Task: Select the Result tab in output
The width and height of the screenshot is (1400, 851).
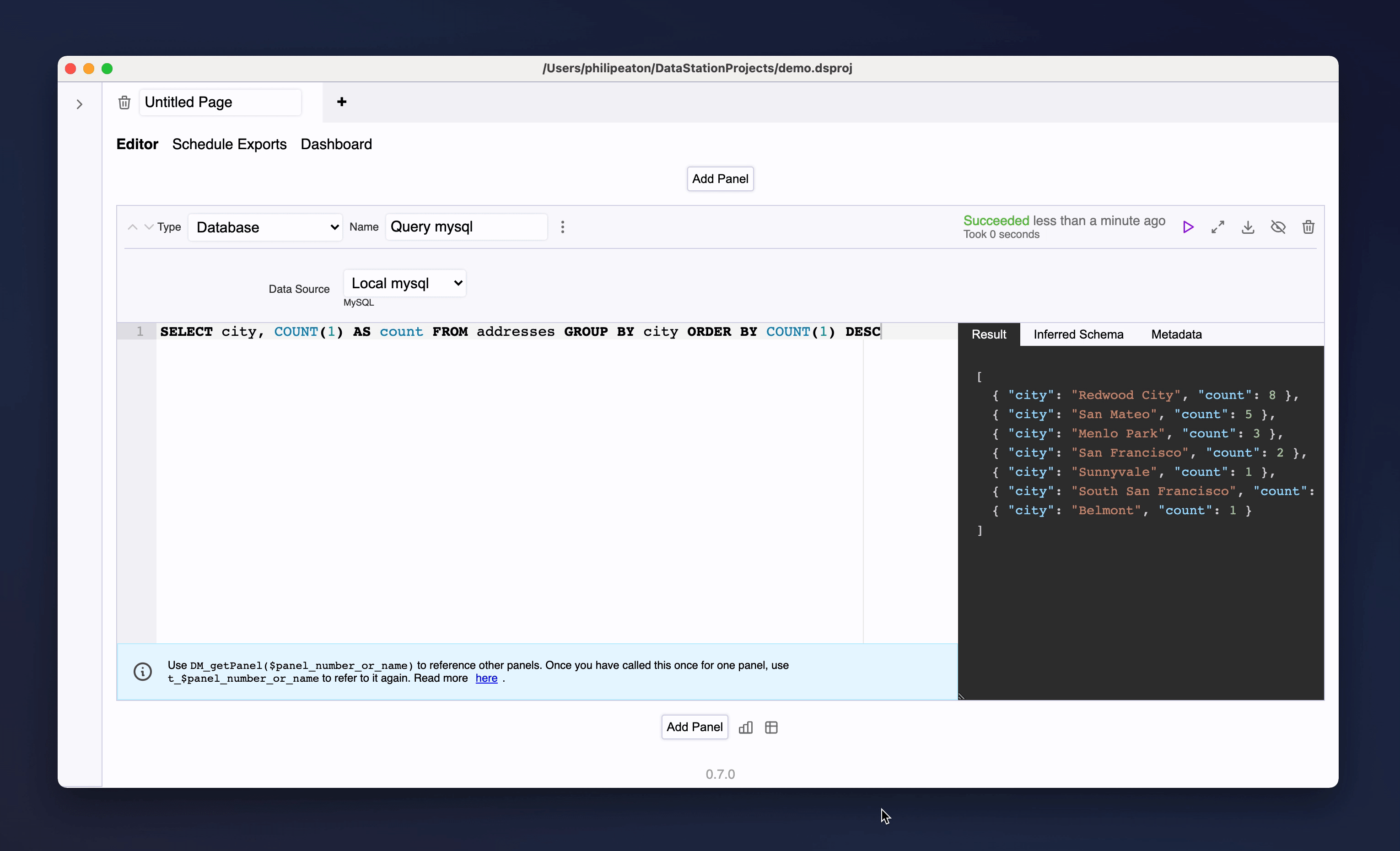Action: tap(989, 334)
